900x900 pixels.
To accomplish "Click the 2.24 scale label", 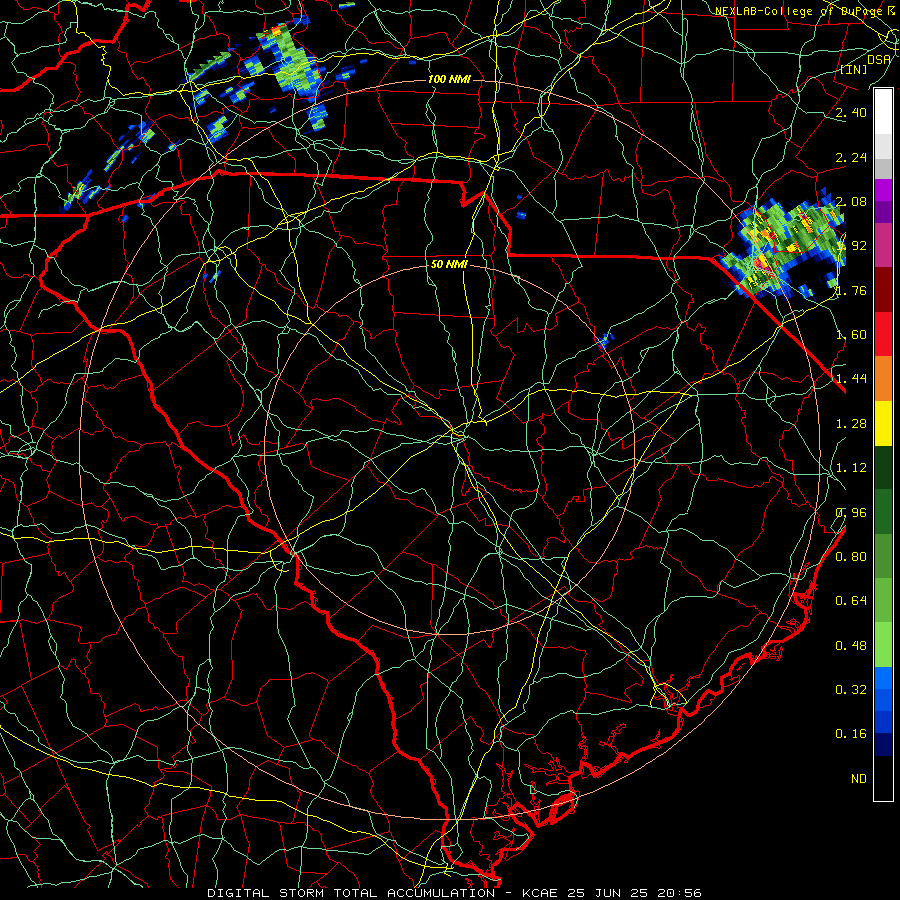I will tap(851, 157).
